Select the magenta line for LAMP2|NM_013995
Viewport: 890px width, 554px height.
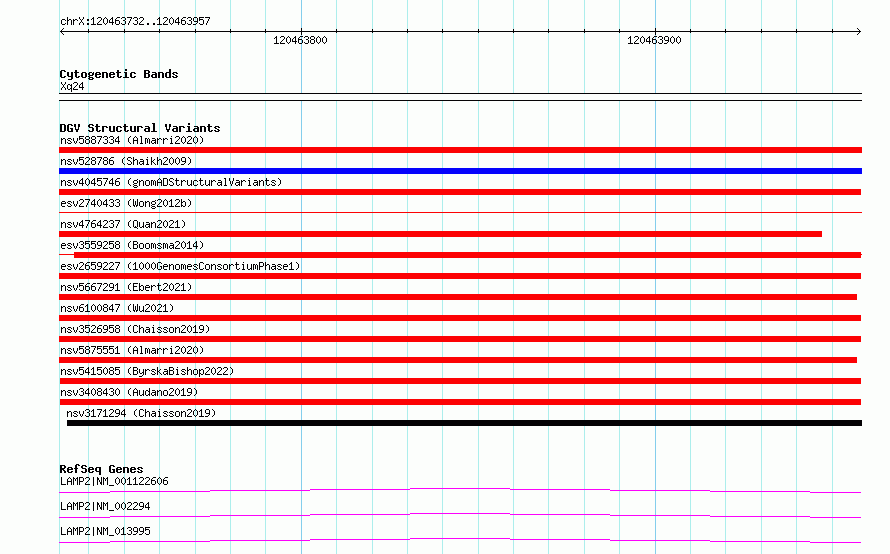(460, 540)
